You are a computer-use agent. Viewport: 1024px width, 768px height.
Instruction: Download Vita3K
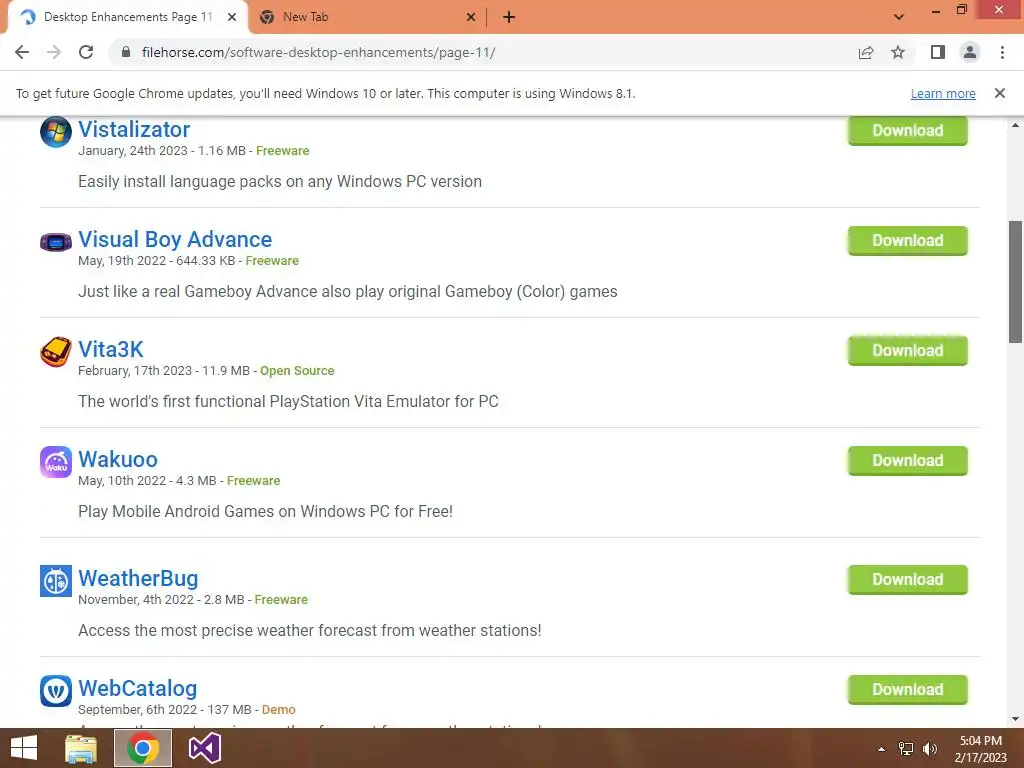point(907,351)
